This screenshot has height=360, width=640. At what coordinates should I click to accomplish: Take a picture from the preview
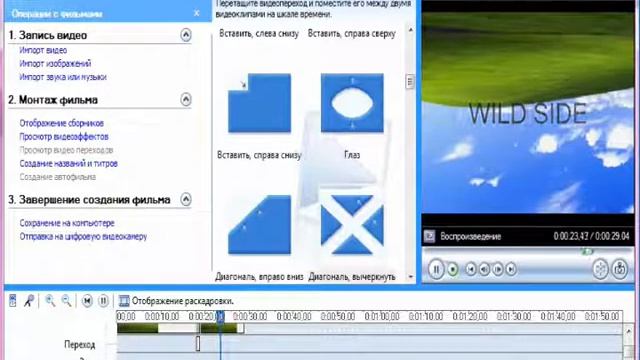(x=620, y=269)
